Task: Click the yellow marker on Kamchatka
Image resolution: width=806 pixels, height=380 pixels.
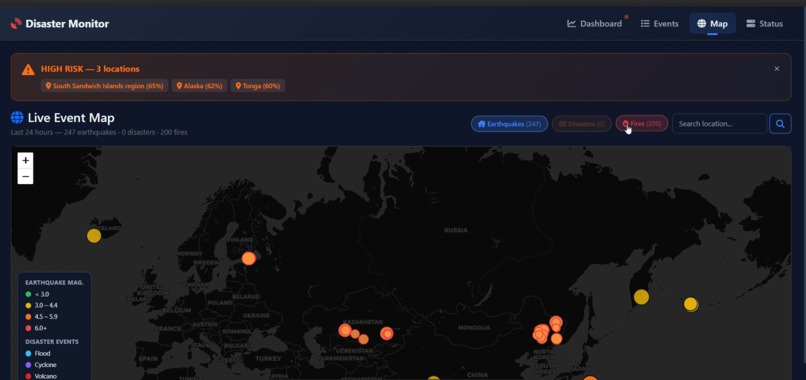Action: click(x=641, y=297)
